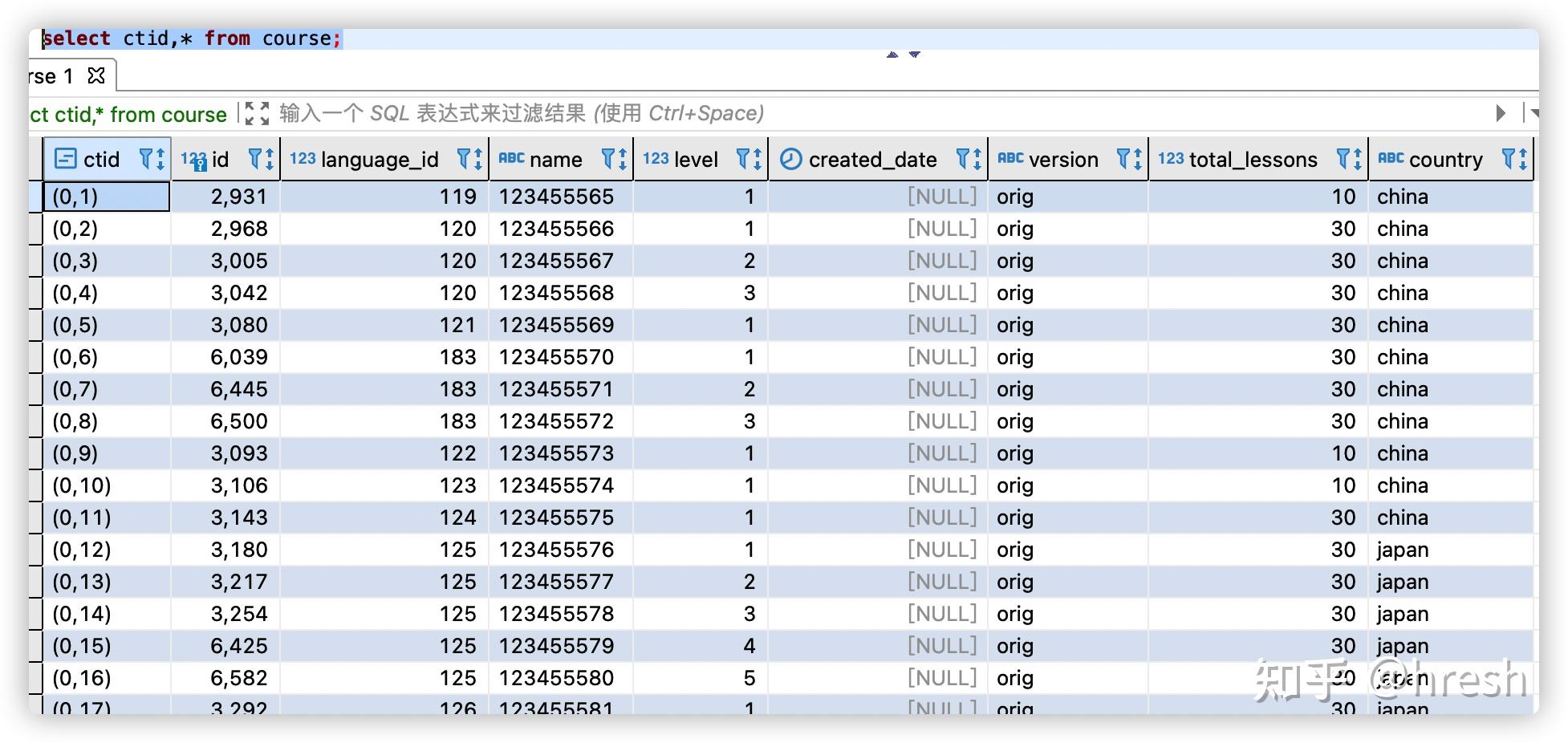Image resolution: width=1568 pixels, height=743 pixels.
Task: Click the filter icon in id column header
Action: point(256,159)
